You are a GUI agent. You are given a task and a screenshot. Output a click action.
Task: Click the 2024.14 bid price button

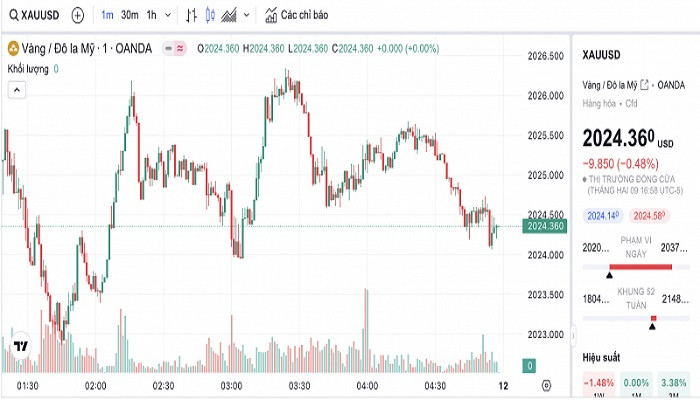603,215
